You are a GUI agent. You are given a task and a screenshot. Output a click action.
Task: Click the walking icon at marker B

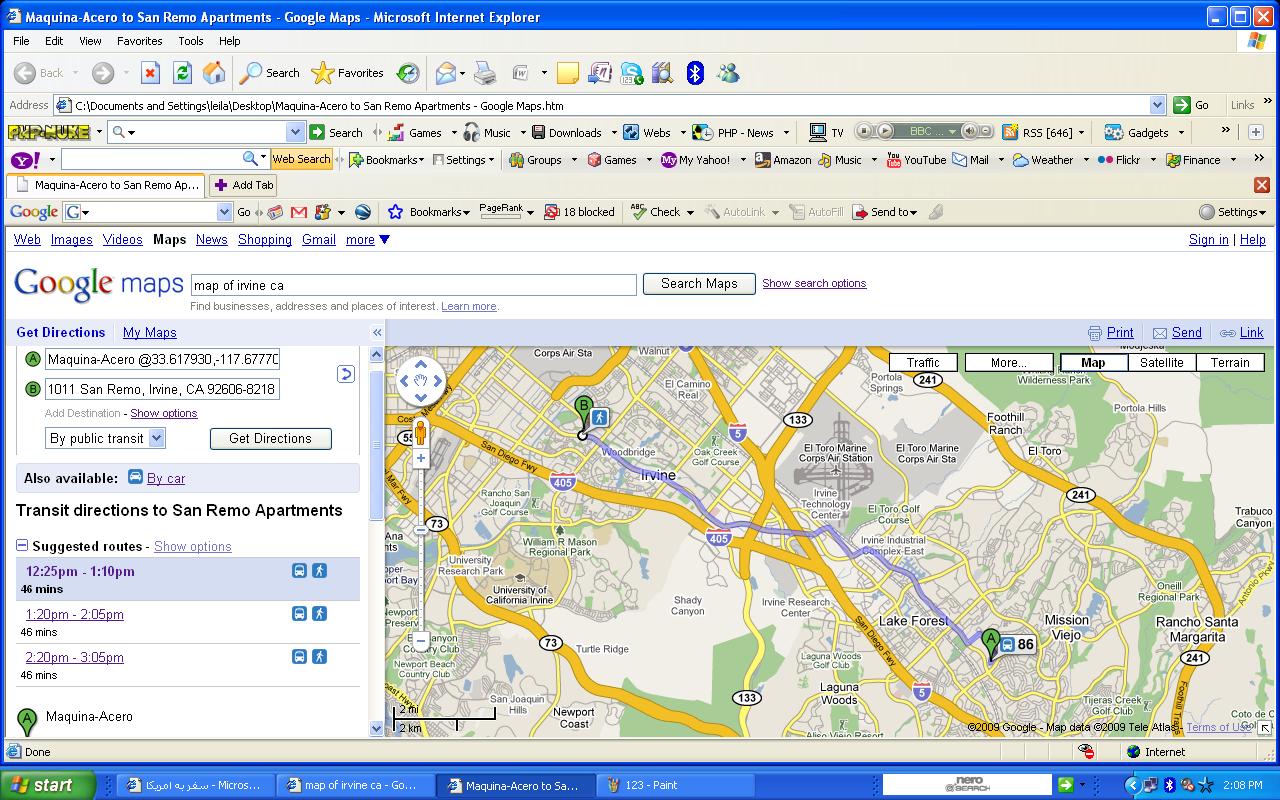(600, 417)
